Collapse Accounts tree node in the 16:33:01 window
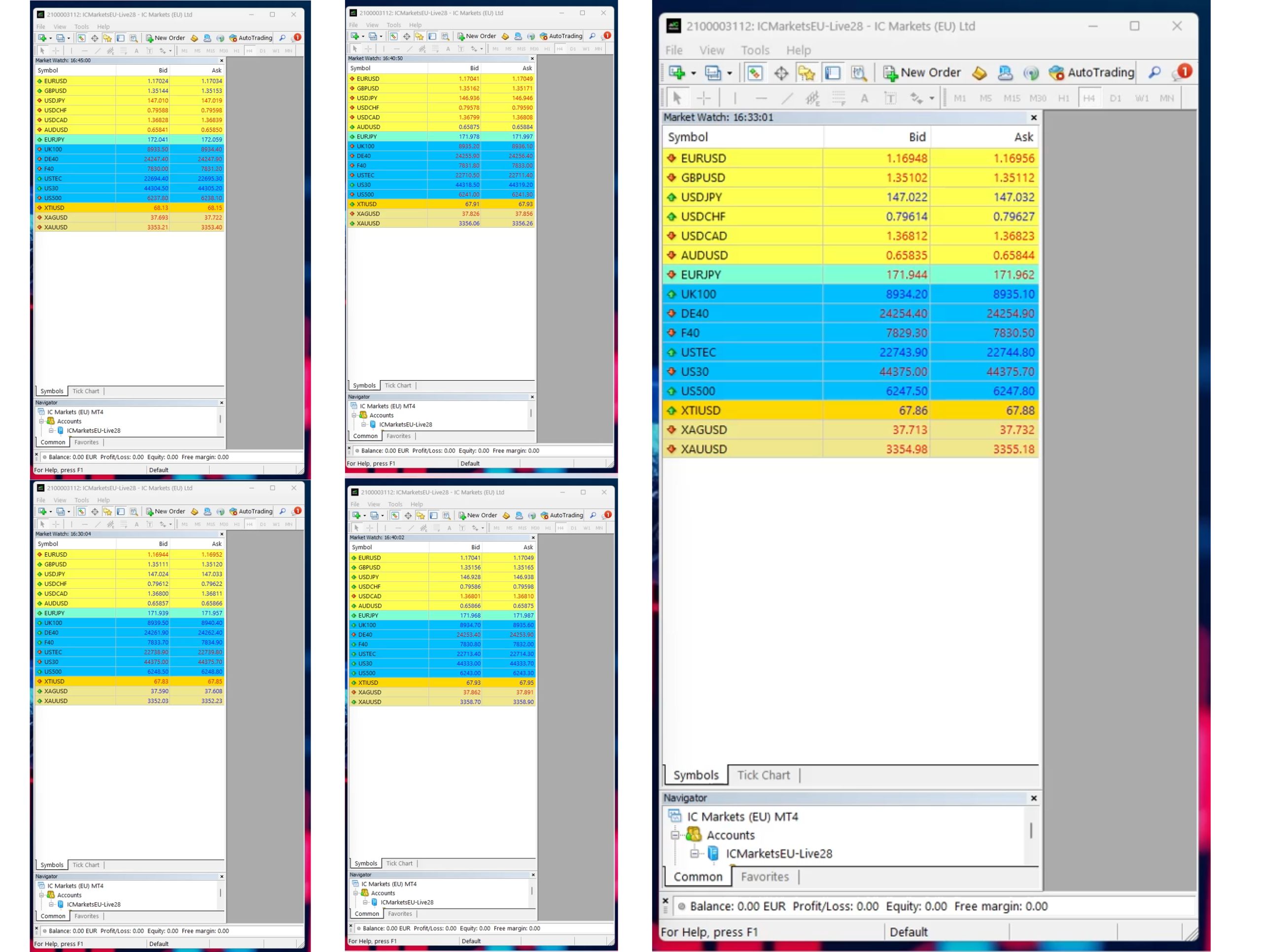Image resolution: width=1262 pixels, height=952 pixels. [675, 835]
